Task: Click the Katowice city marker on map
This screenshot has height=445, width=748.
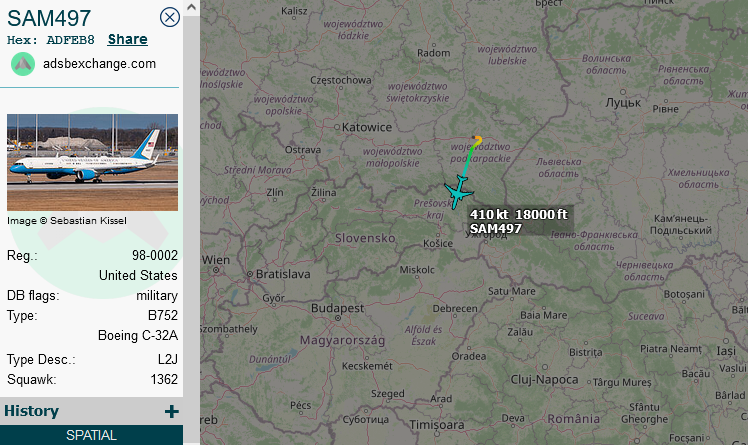Action: point(337,127)
